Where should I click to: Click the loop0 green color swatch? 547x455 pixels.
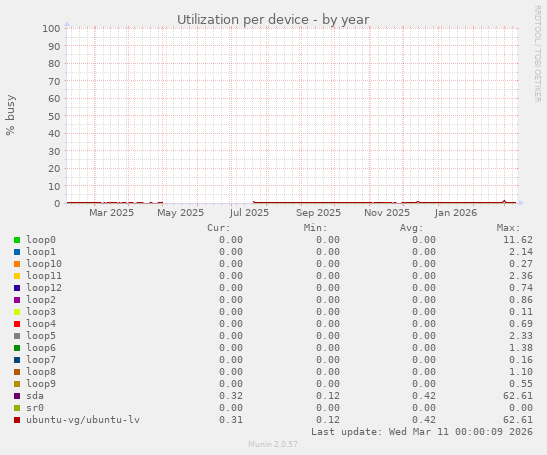click(x=17, y=240)
